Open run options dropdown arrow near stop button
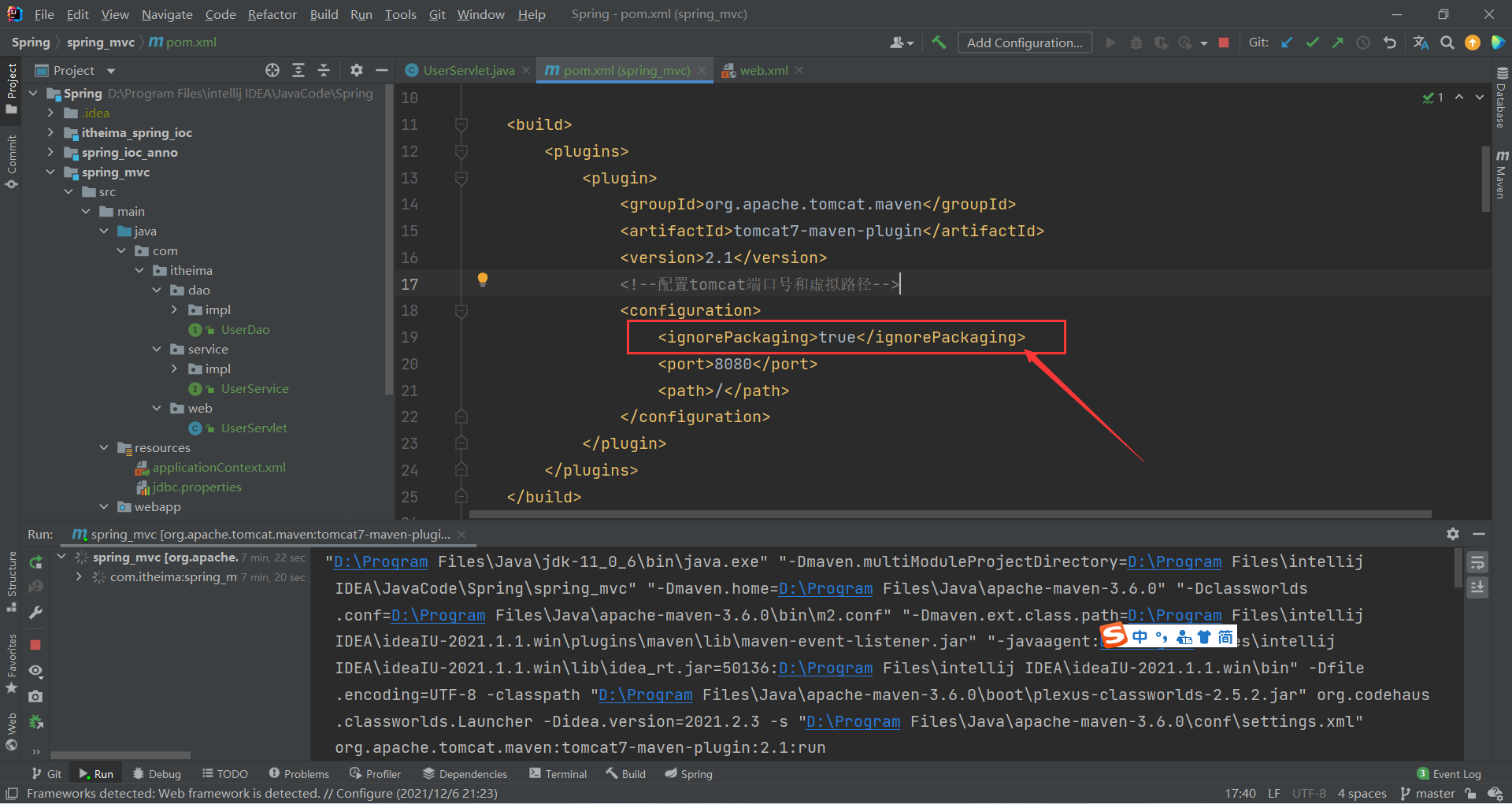Screen dimensions: 1512x804 [1204, 43]
